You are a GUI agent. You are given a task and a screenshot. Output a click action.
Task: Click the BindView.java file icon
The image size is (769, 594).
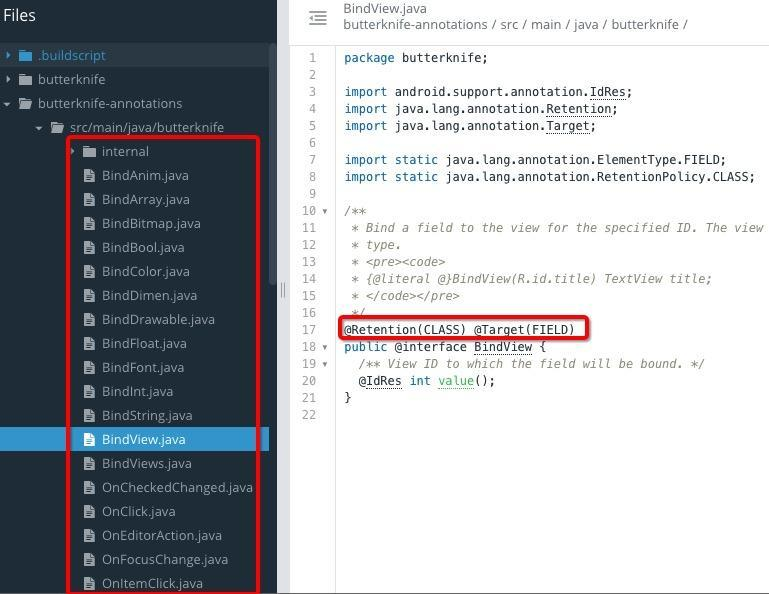coord(89,440)
